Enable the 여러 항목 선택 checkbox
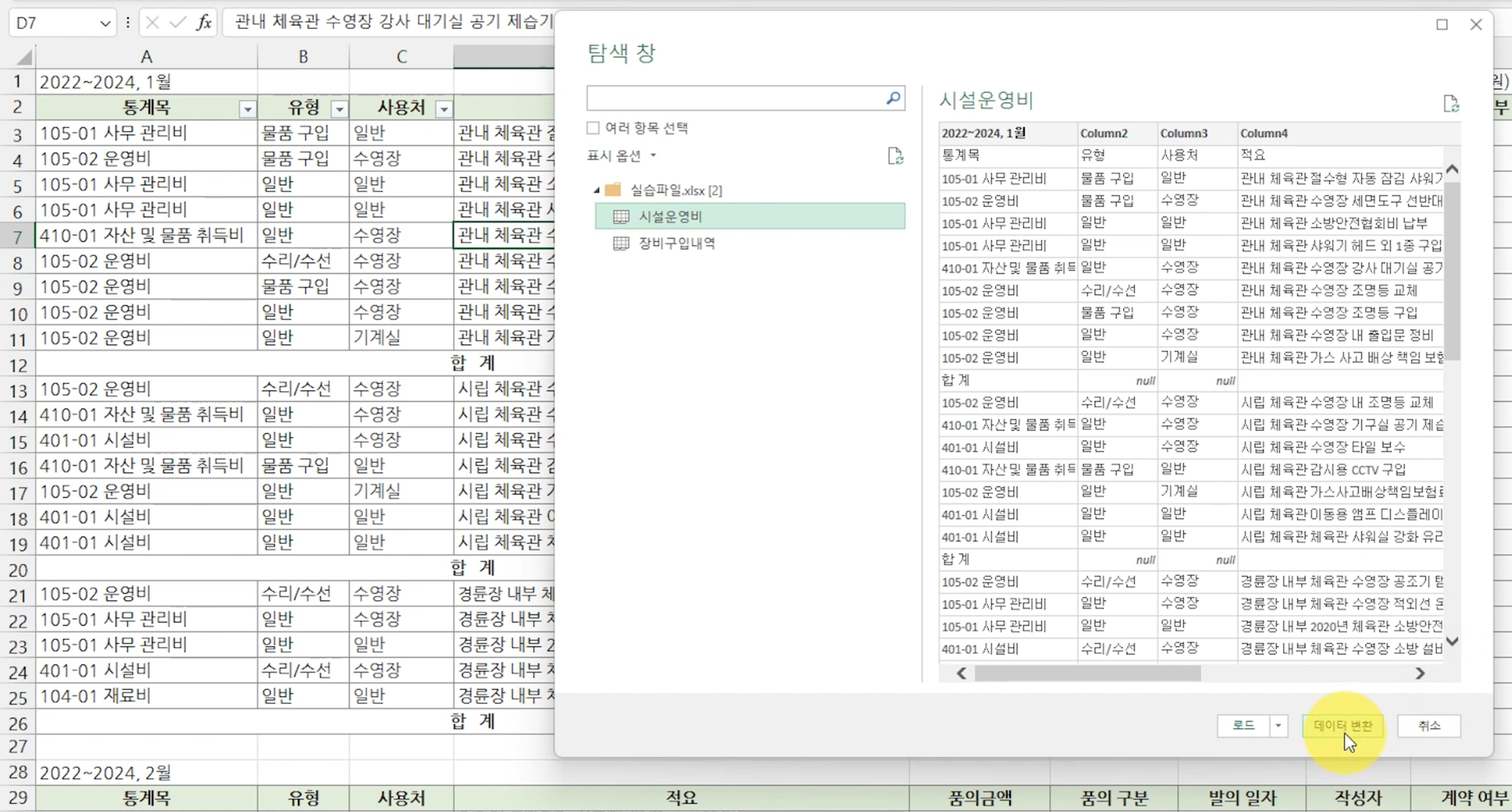Viewport: 1512px width, 812px height. click(593, 128)
